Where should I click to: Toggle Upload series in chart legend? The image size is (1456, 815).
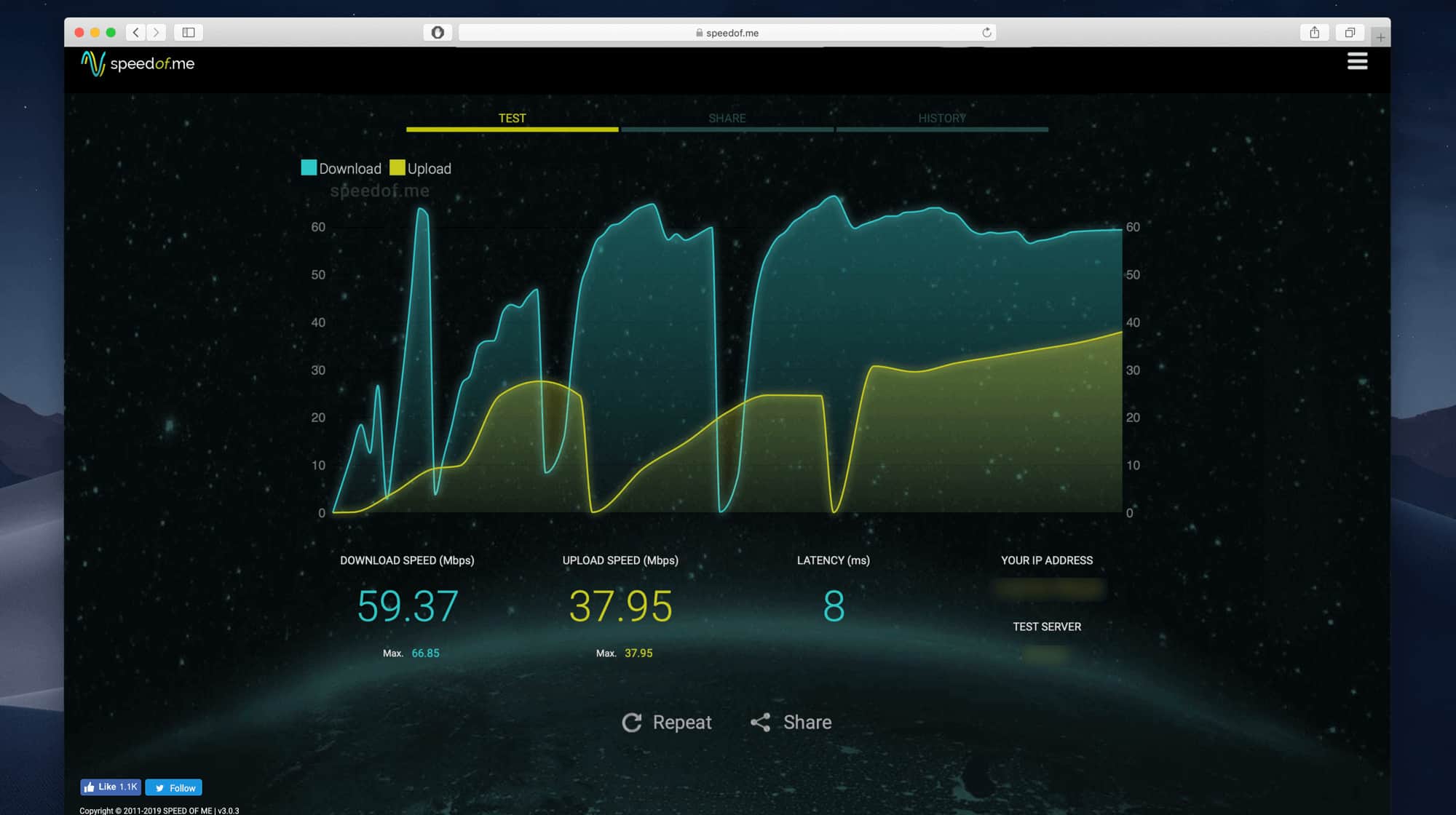pos(421,168)
